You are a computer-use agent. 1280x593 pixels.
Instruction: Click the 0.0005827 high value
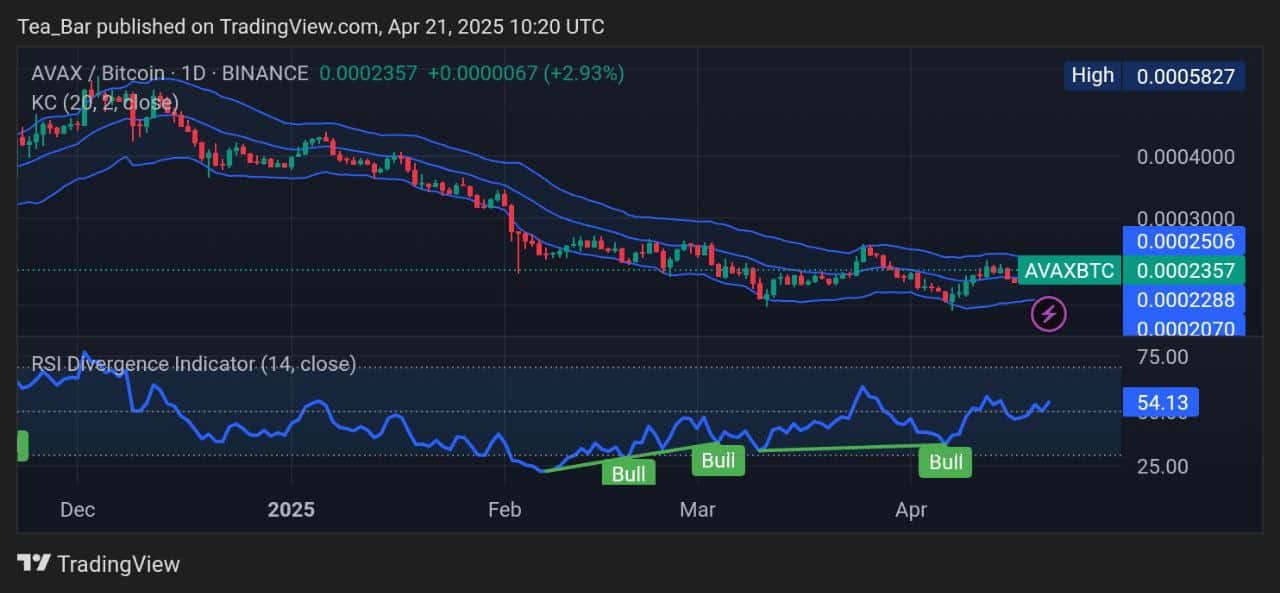pyautogui.click(x=1184, y=75)
